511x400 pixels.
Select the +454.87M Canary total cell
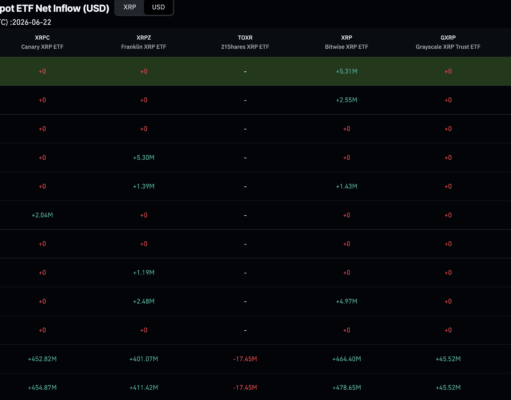[x=42, y=388]
